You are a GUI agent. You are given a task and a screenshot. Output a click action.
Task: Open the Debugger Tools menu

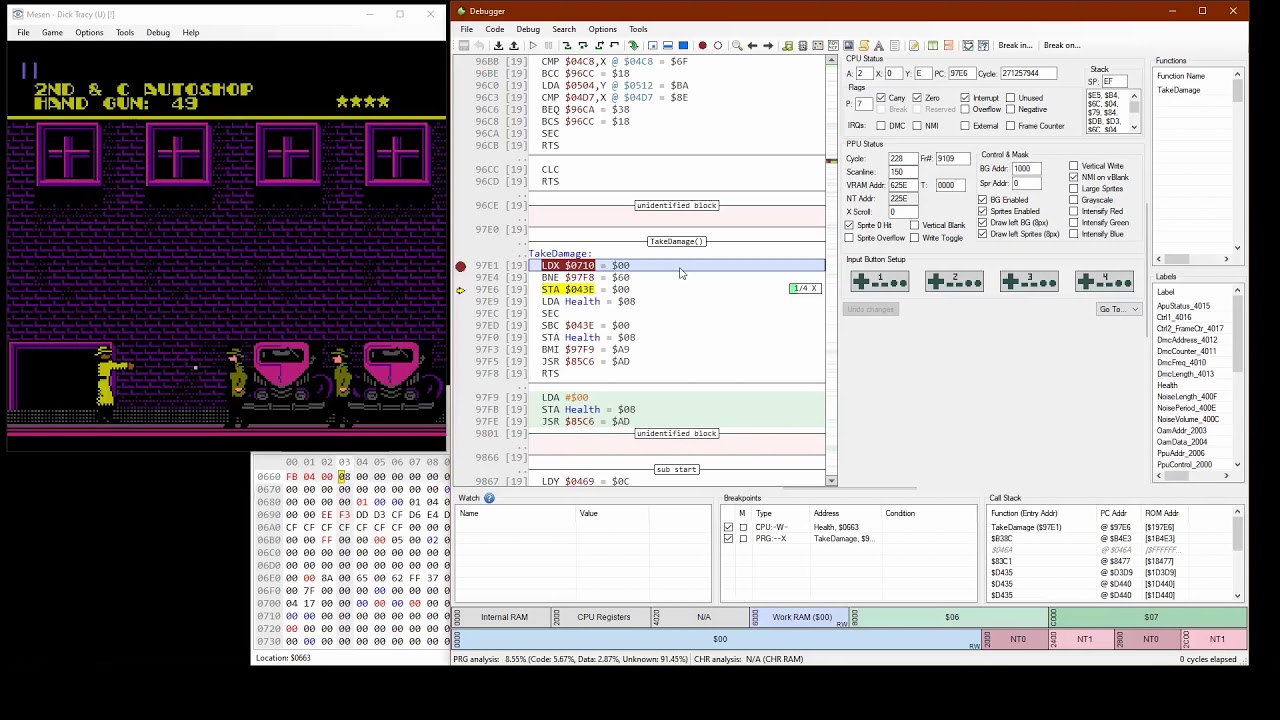click(x=638, y=29)
